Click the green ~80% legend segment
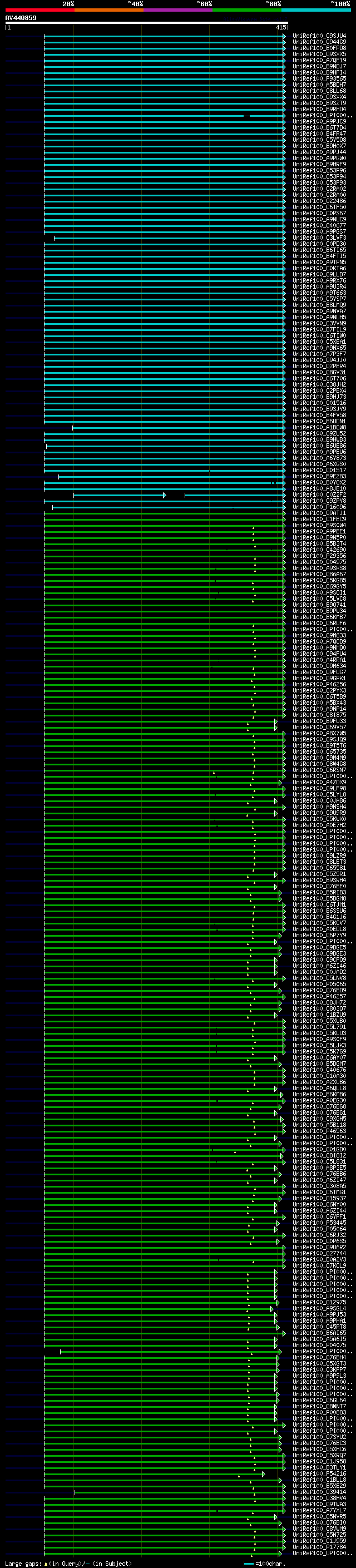This screenshot has height=1568, width=356. 247,11
